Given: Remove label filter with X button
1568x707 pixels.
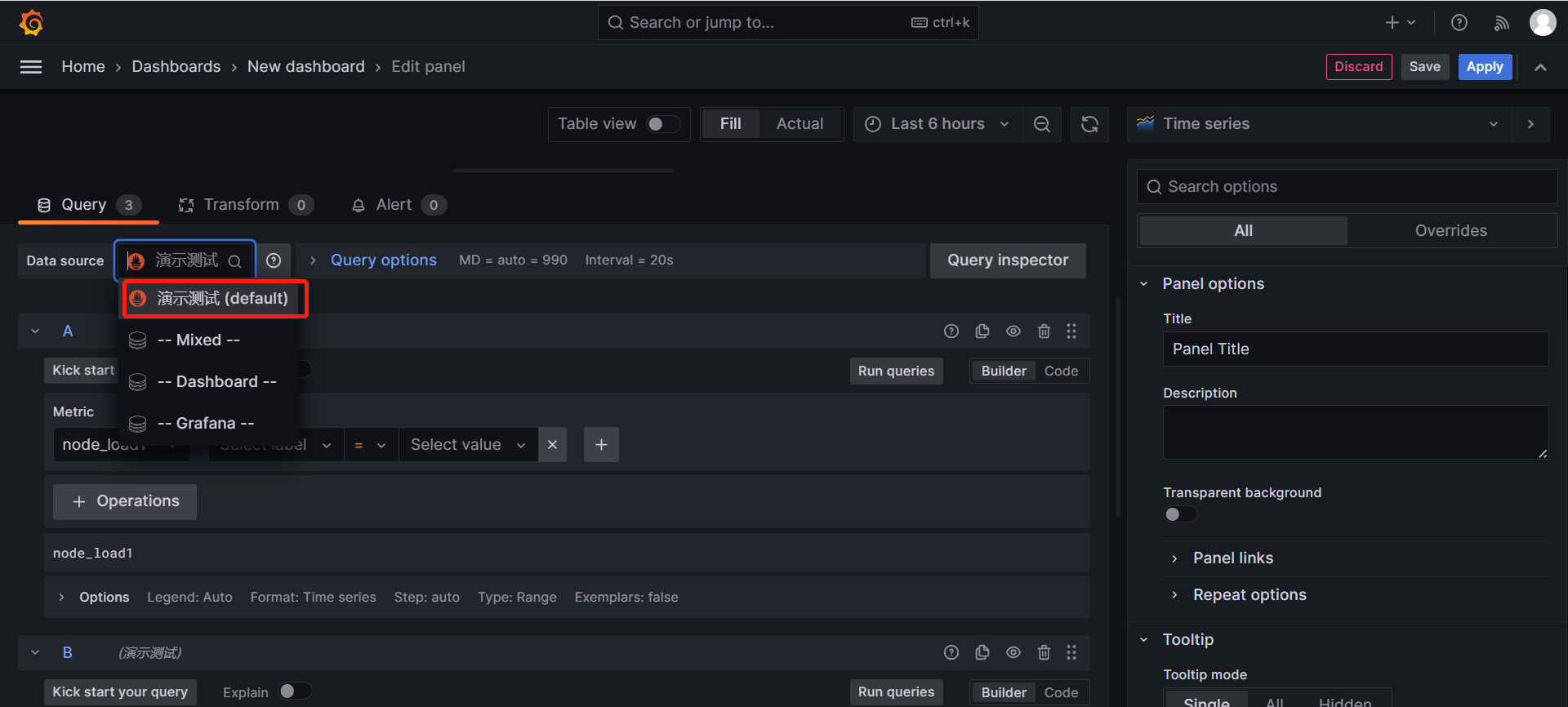Looking at the screenshot, I should (x=552, y=445).
